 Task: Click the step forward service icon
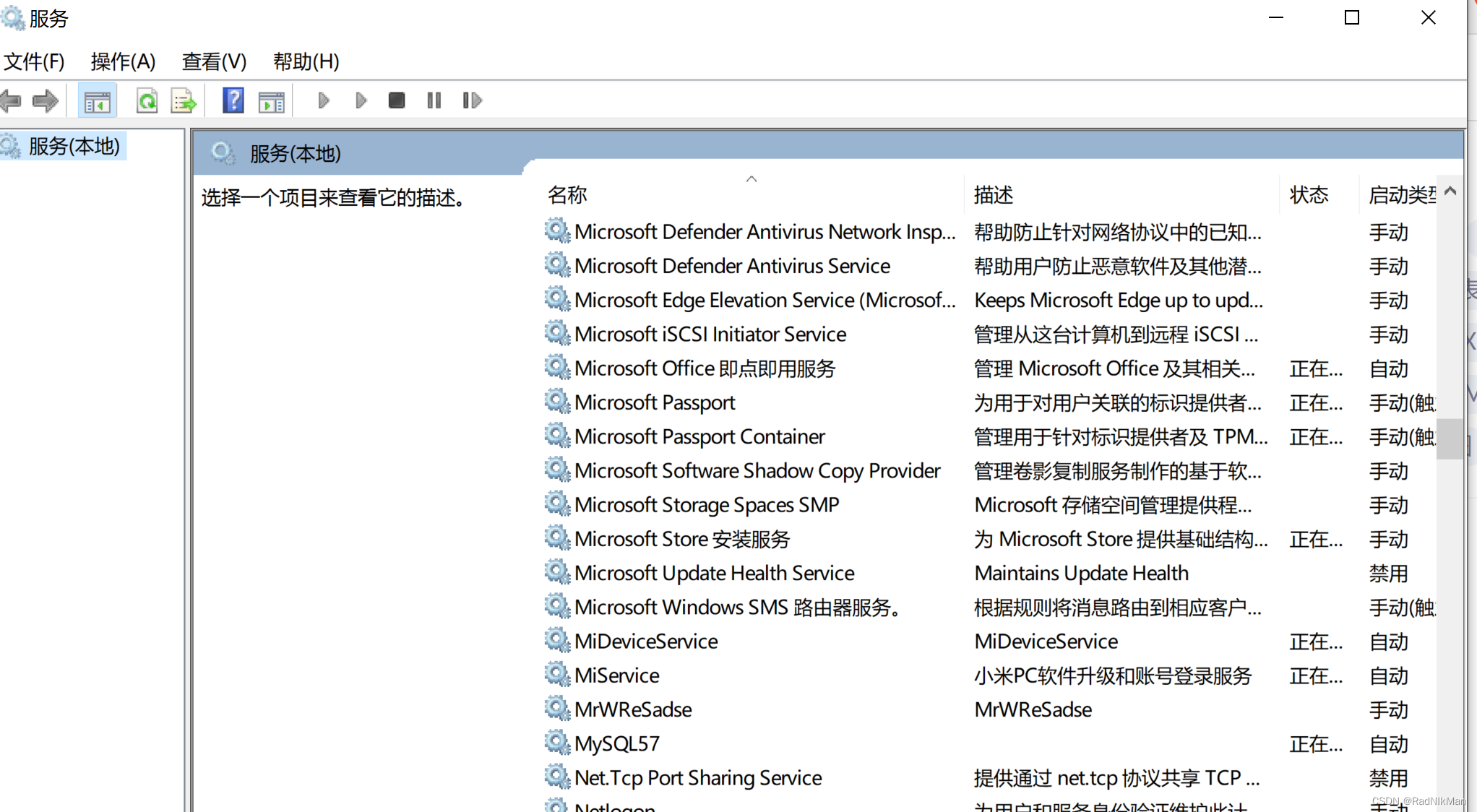[x=472, y=100]
